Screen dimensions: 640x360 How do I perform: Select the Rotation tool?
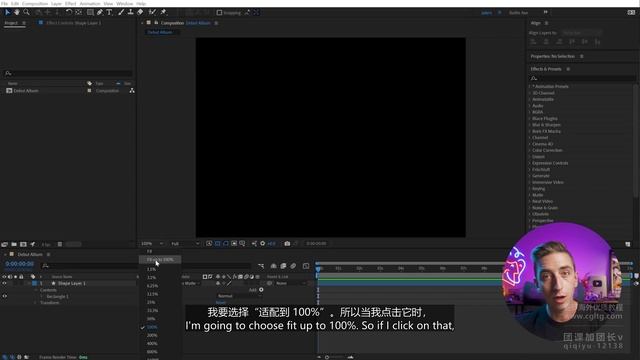tap(69, 13)
